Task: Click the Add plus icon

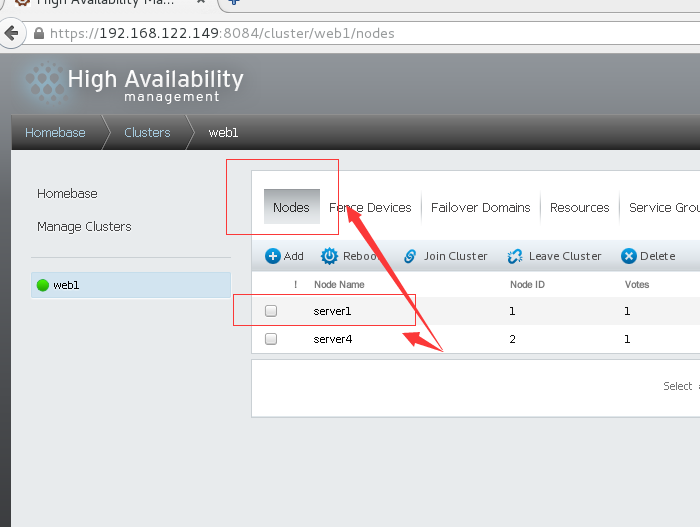Action: [273, 256]
